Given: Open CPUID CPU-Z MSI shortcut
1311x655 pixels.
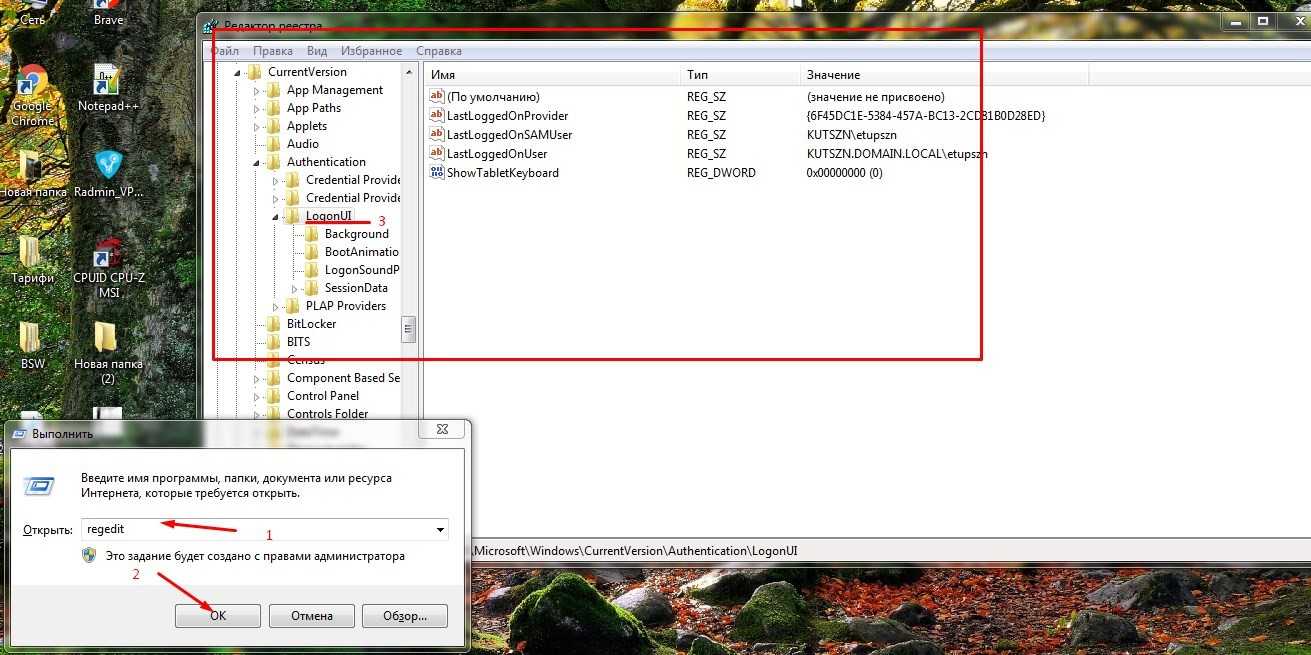Looking at the screenshot, I should coord(108,255).
